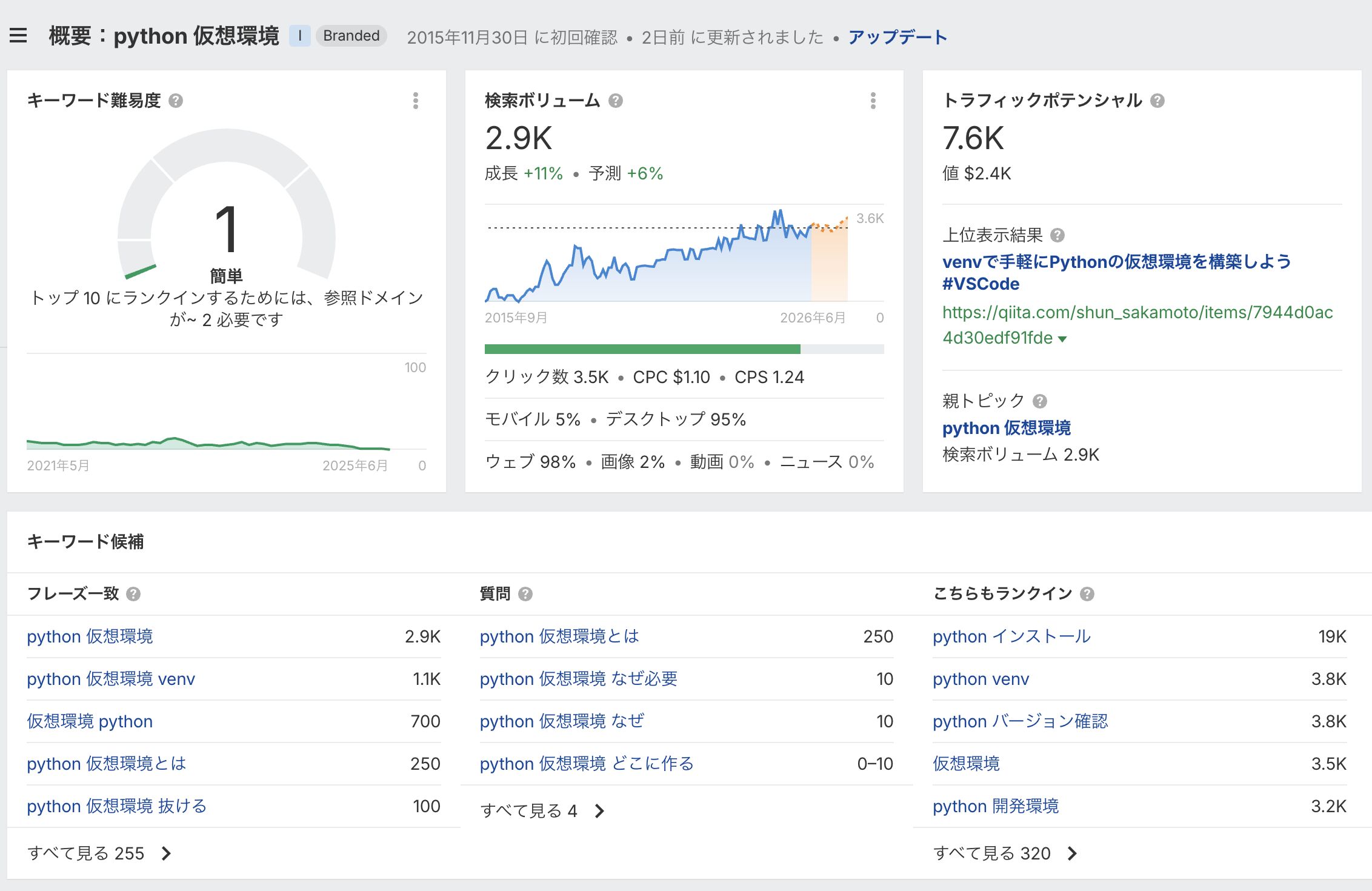Click the アップデート link

(x=897, y=38)
